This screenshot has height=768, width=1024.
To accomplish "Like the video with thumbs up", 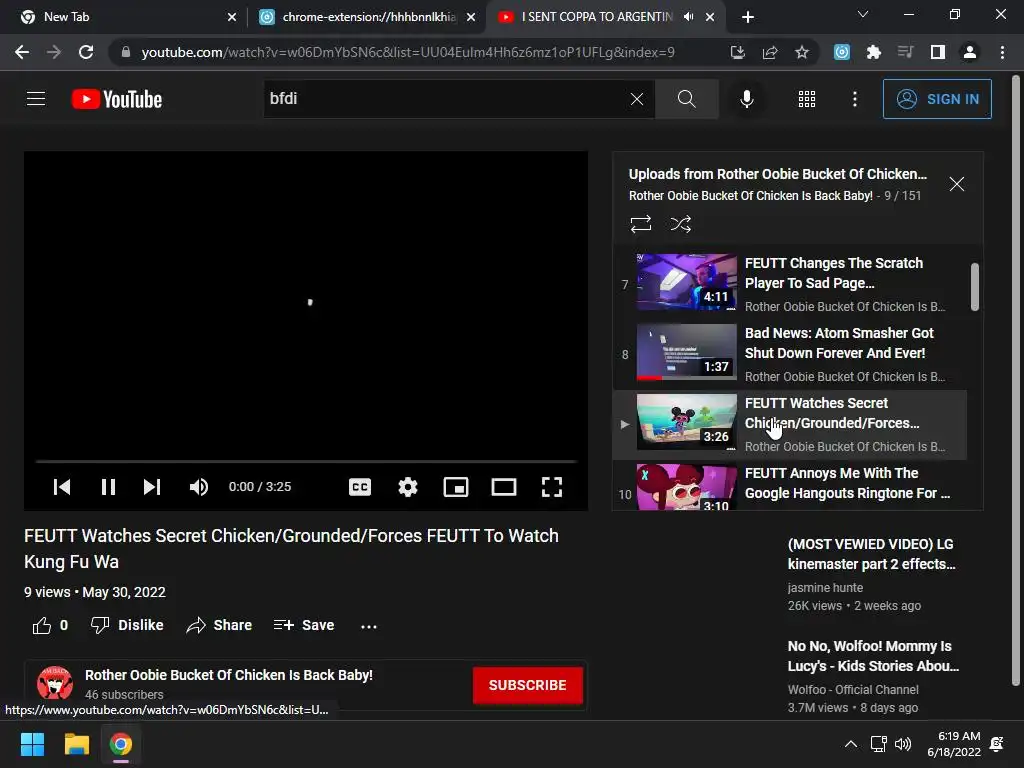I will click(x=50, y=625).
